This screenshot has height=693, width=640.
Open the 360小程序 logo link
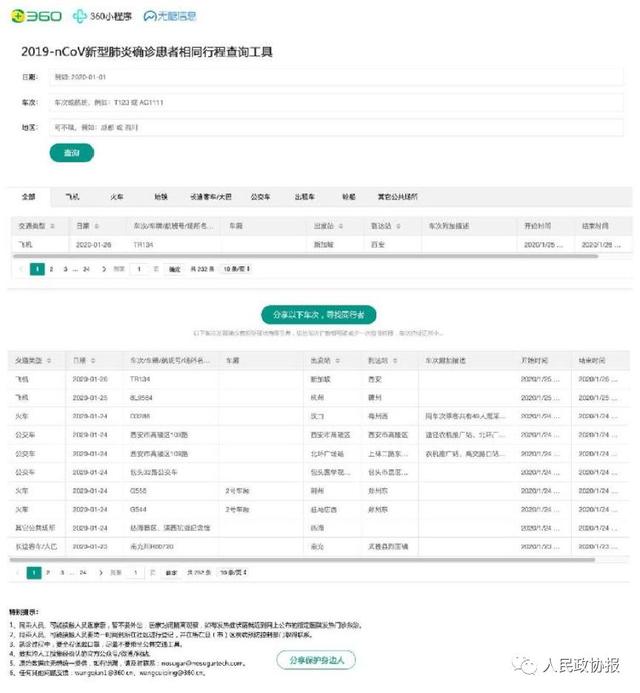[x=102, y=16]
